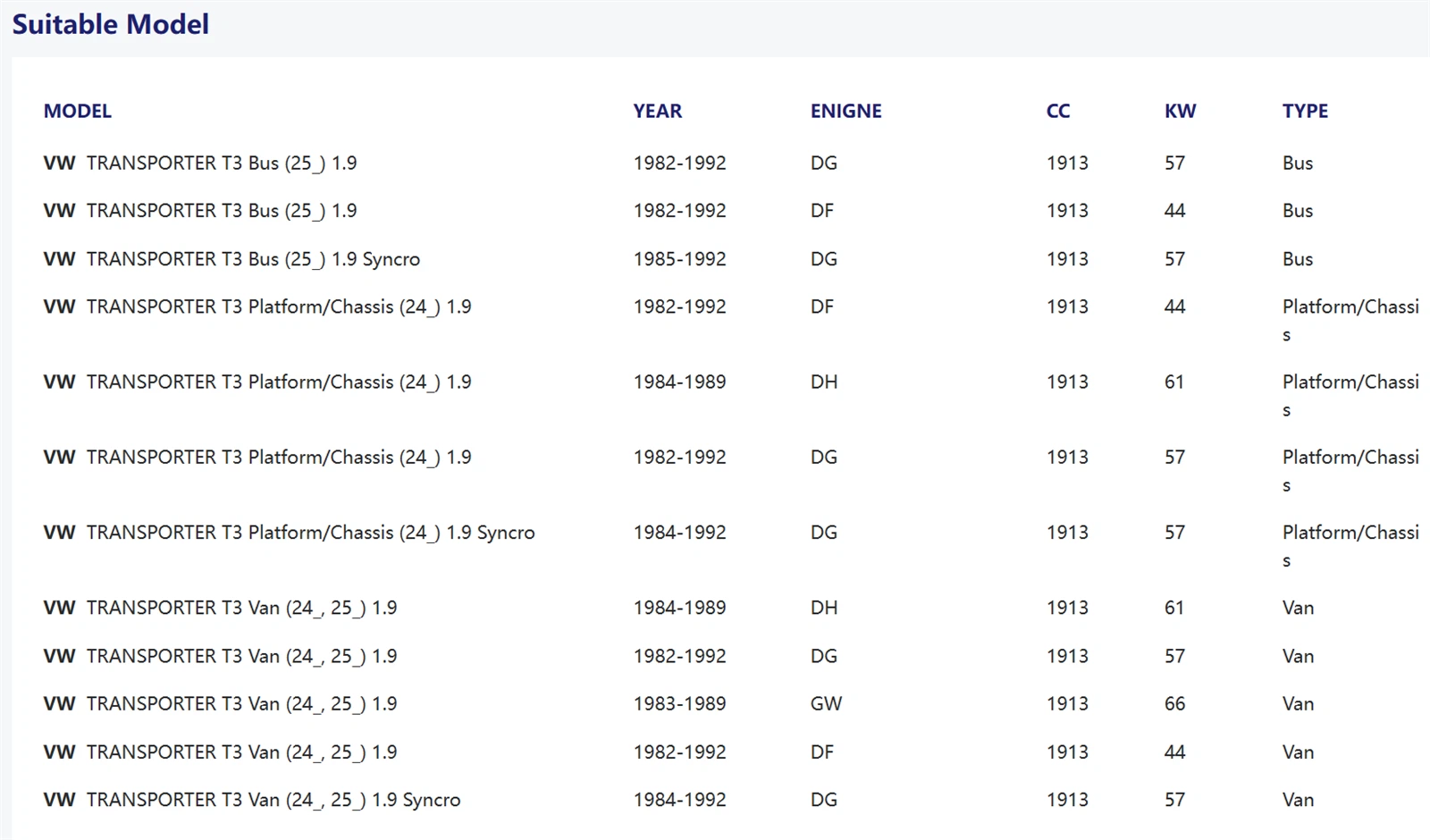The height and width of the screenshot is (840, 1430).
Task: Click engine 'DH' in the Platform/Chassis row
Action: pyautogui.click(x=824, y=382)
